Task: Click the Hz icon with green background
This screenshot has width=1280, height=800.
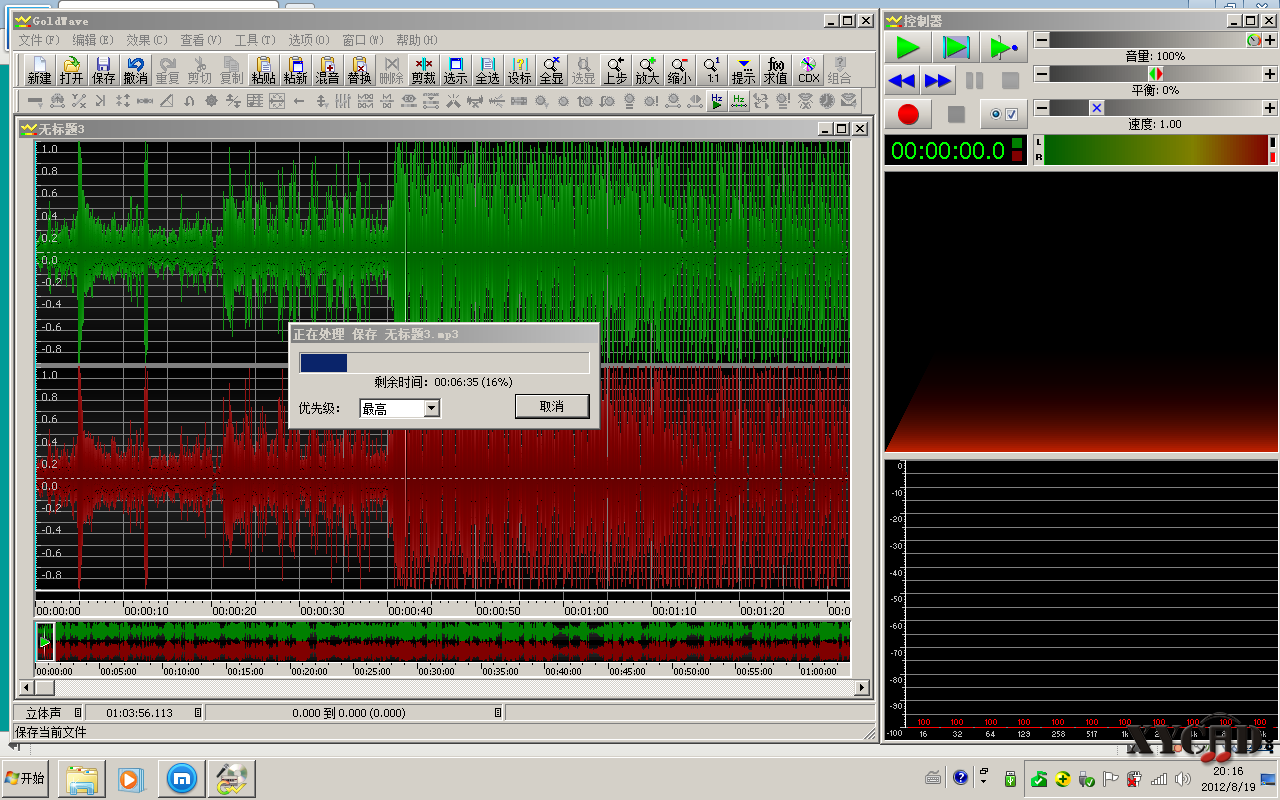Action: 739,101
